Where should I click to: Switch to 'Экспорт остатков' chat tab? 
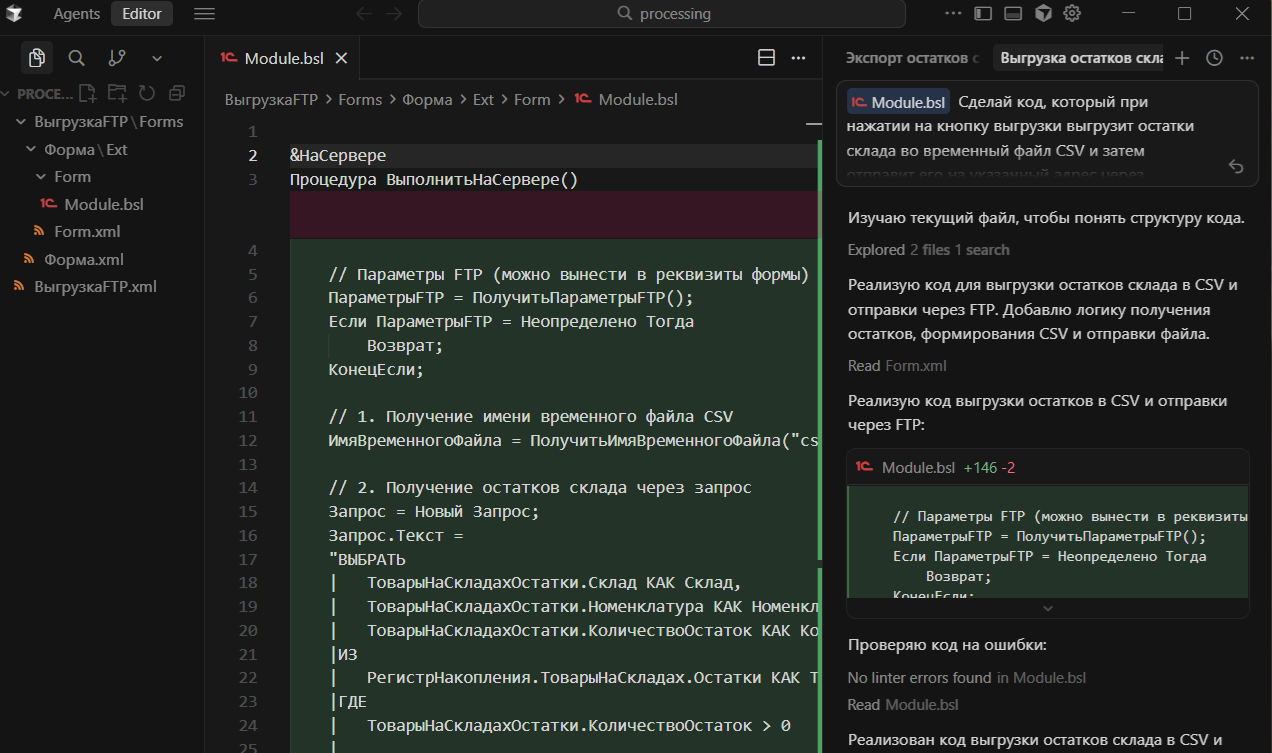912,58
